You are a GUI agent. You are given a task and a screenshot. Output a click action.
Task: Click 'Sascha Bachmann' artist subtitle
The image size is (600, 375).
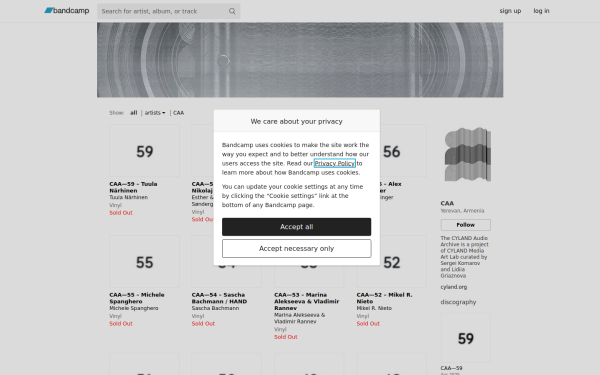pyautogui.click(x=215, y=308)
